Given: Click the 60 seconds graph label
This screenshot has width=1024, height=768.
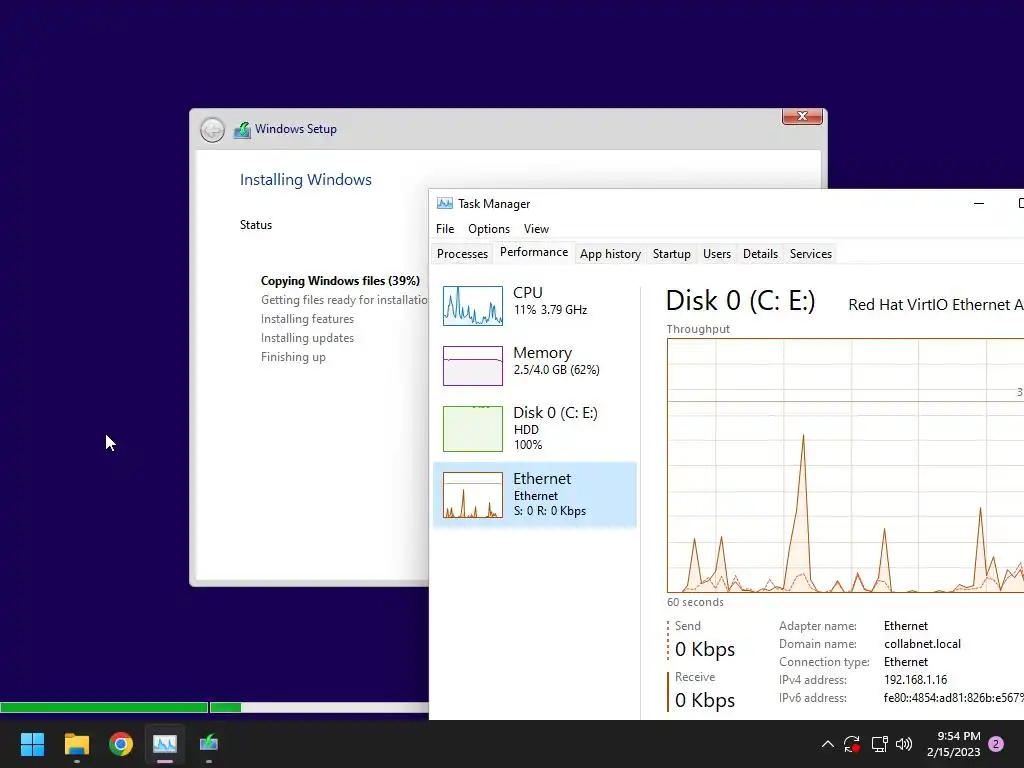Looking at the screenshot, I should 695,602.
